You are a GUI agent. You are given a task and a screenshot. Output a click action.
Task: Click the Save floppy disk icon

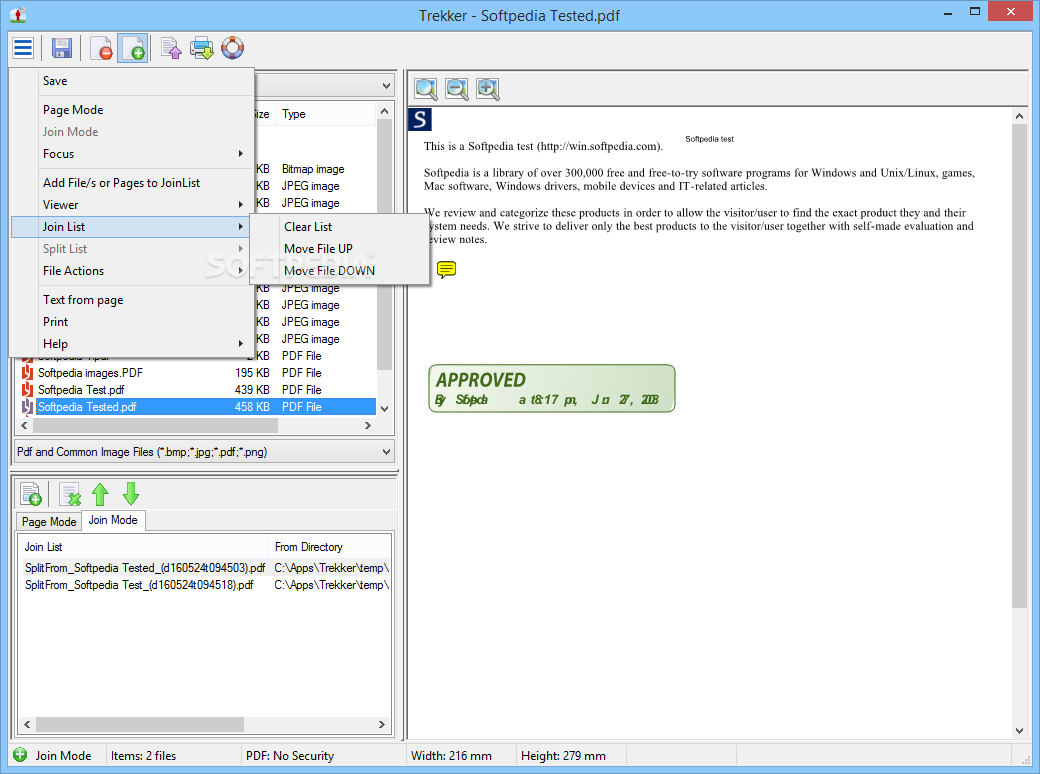point(62,48)
